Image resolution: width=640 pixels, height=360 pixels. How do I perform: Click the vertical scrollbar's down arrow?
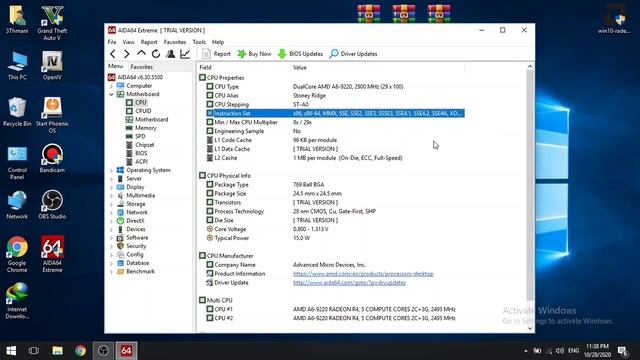530,328
